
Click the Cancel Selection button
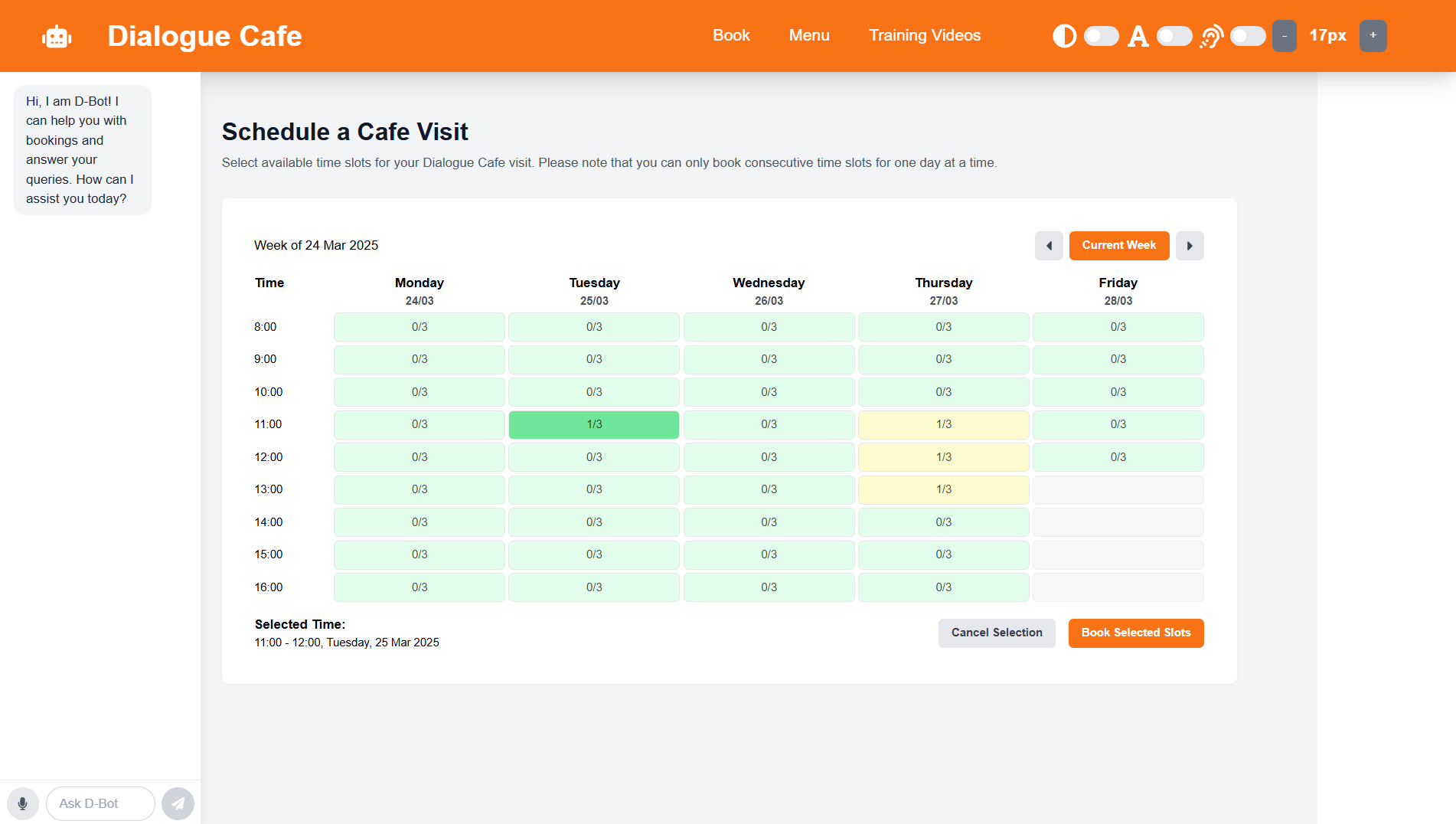click(x=997, y=633)
